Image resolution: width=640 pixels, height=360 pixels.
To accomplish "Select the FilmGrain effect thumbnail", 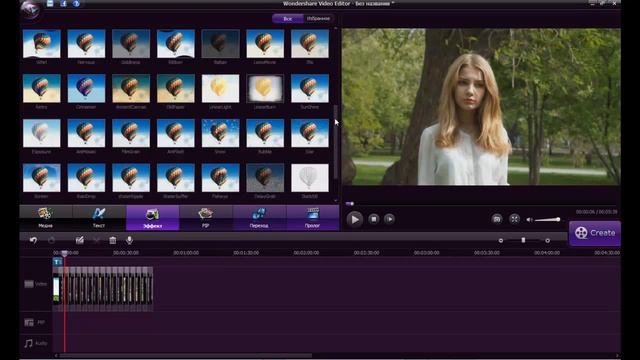I will [131, 133].
